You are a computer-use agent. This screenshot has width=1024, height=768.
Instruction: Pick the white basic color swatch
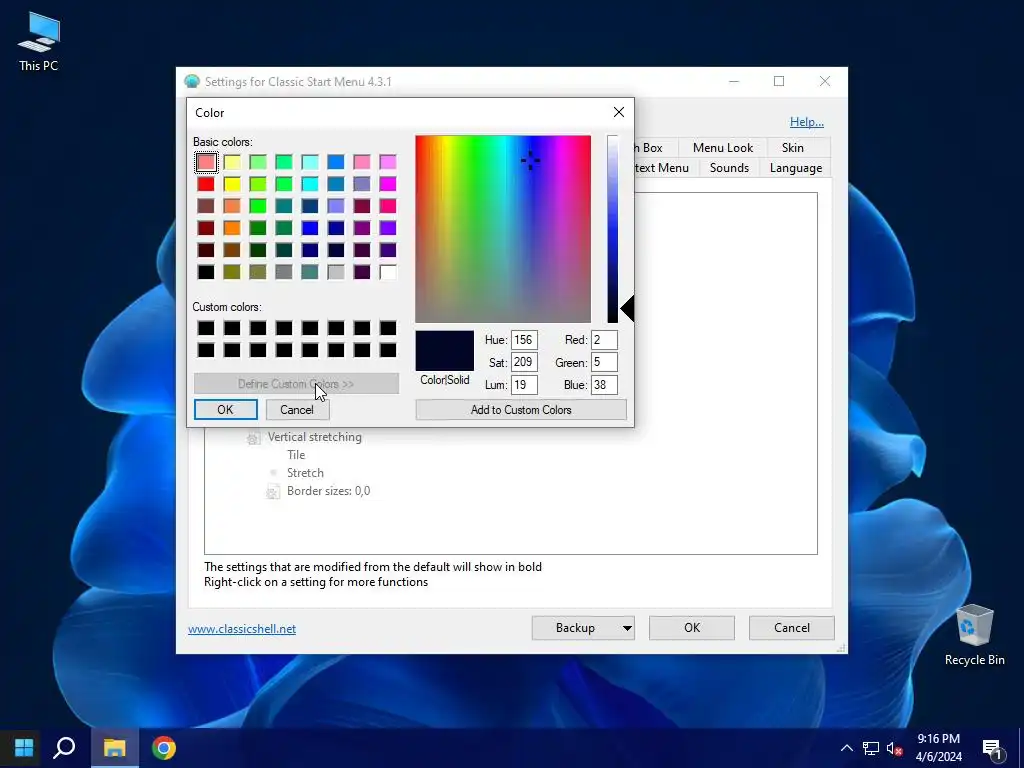[388, 272]
